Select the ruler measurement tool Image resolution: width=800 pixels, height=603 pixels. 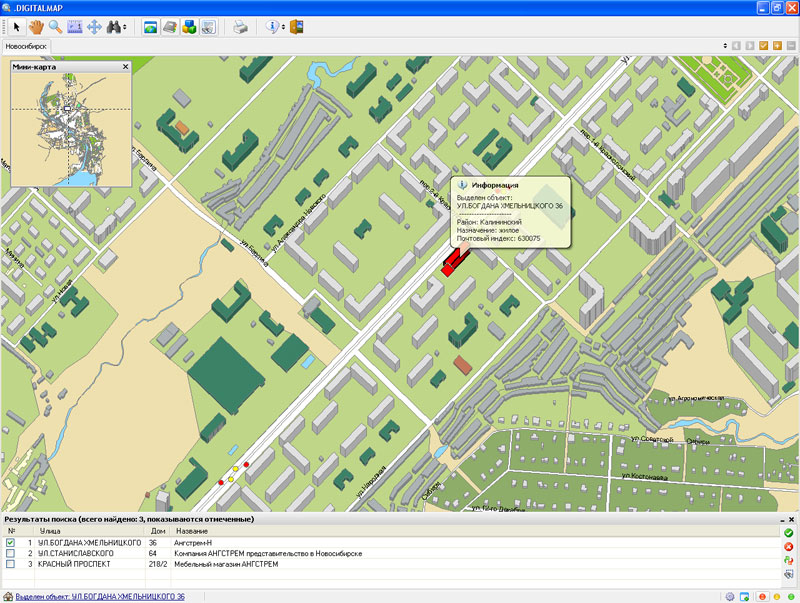(x=75, y=27)
